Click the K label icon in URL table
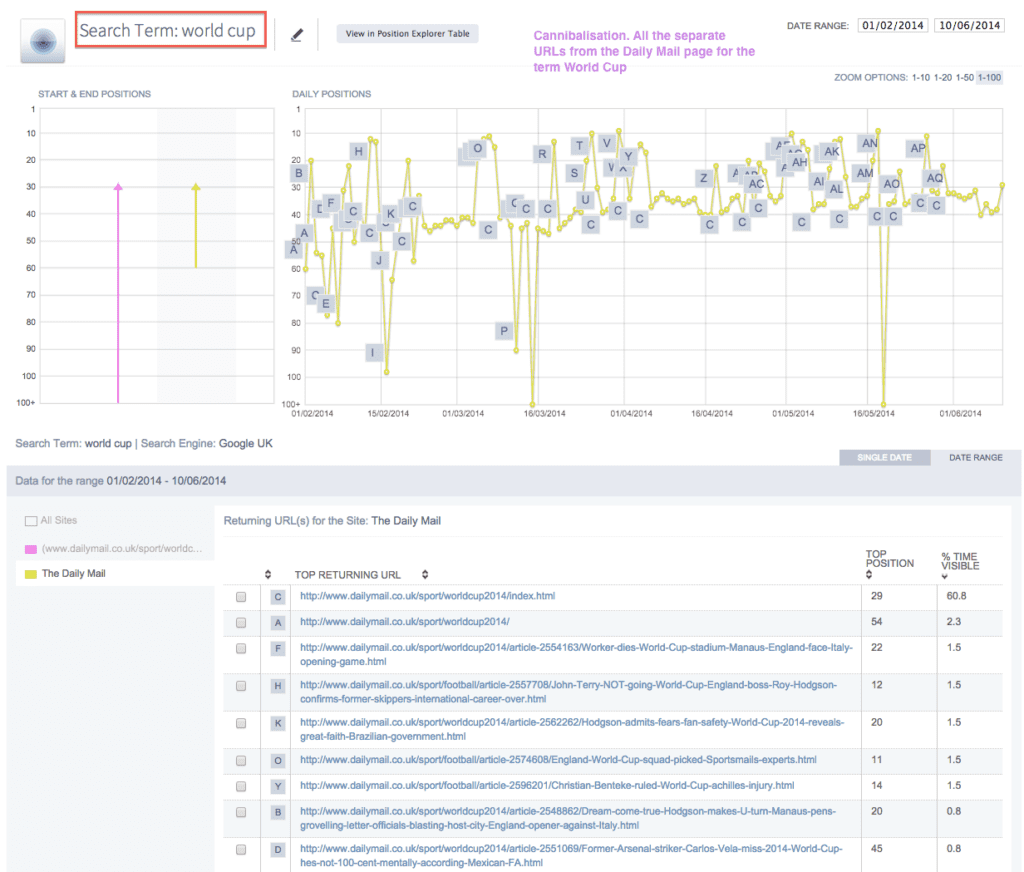The image size is (1024, 872). [278, 723]
